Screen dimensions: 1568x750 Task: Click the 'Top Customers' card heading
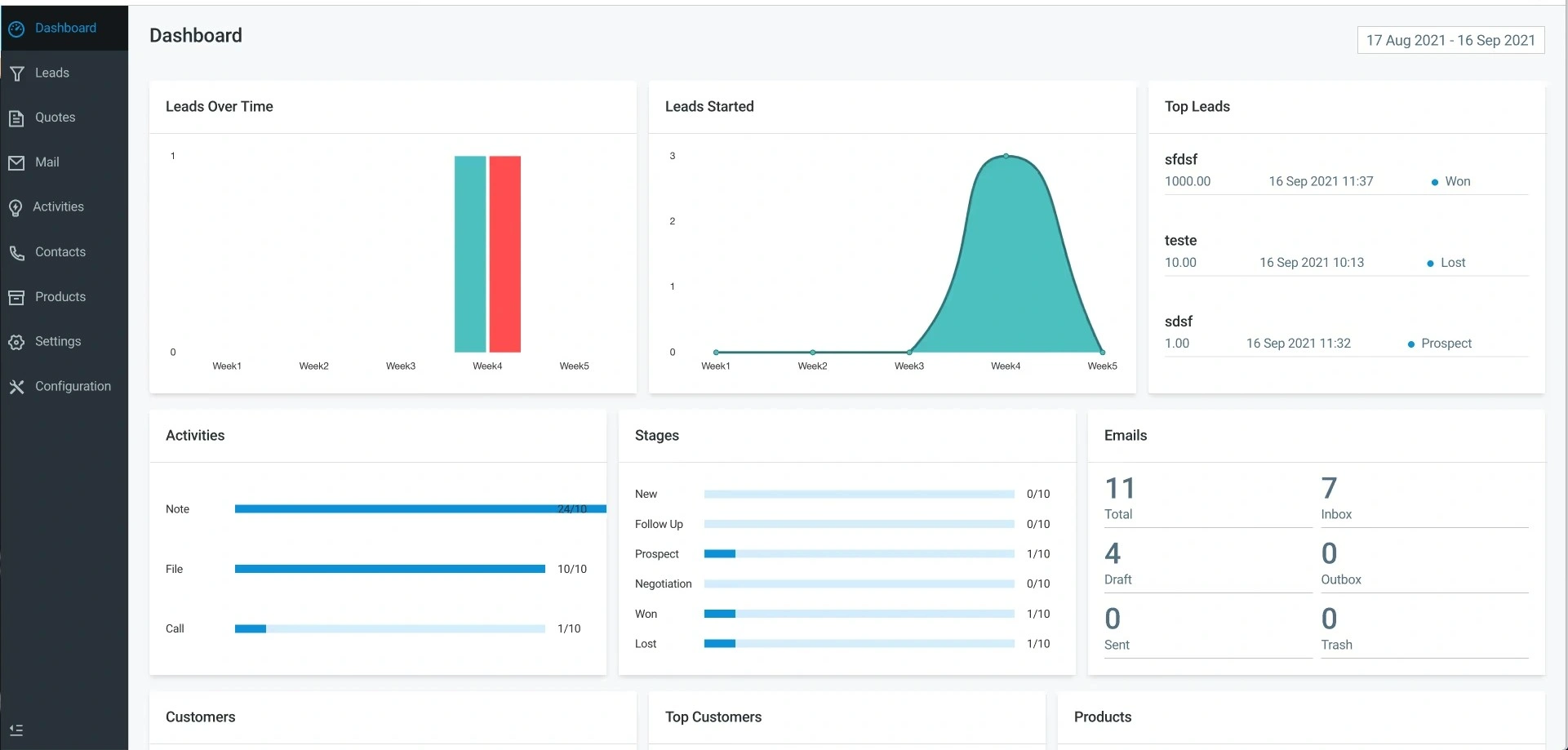click(x=713, y=717)
